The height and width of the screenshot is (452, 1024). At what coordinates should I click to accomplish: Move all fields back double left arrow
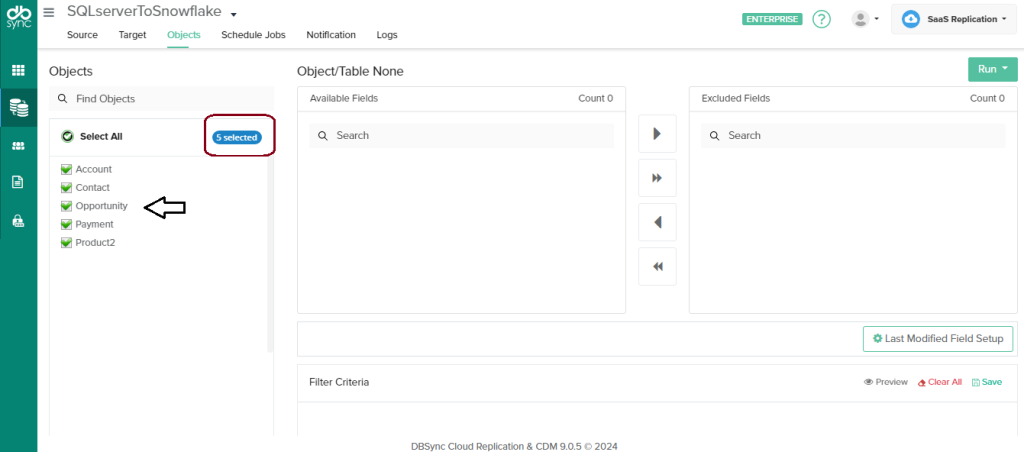pyautogui.click(x=657, y=266)
